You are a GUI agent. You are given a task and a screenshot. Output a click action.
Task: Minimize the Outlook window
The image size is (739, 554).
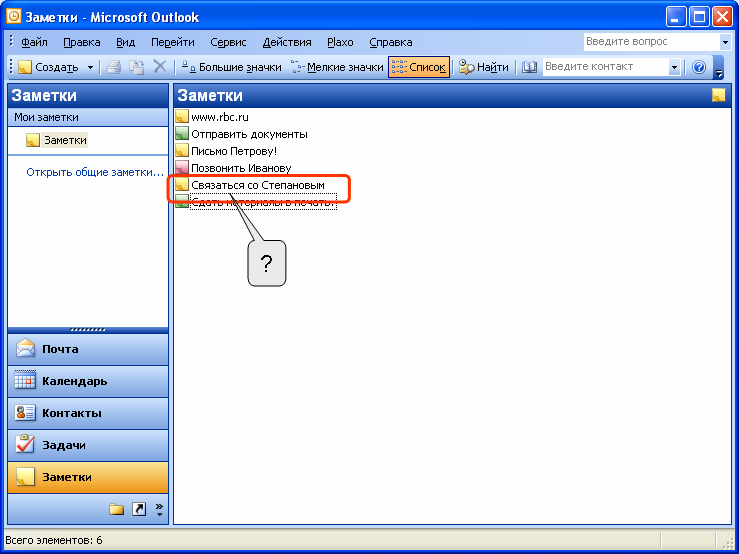click(x=676, y=17)
